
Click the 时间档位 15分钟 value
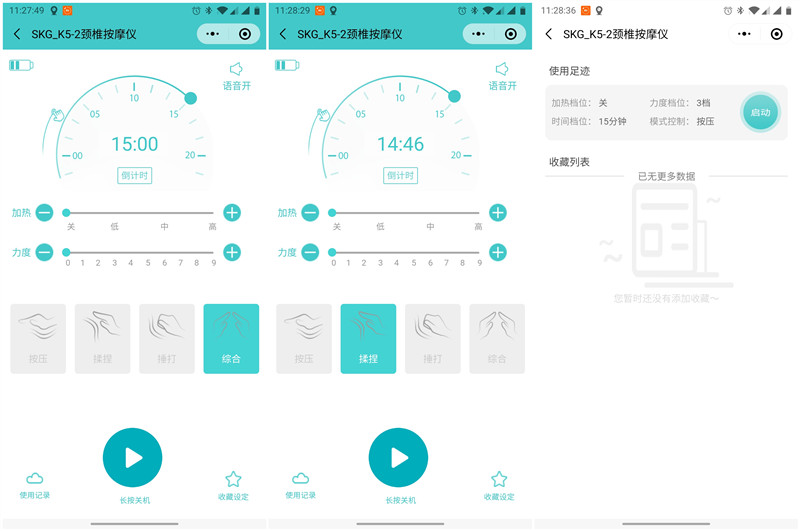tap(612, 121)
